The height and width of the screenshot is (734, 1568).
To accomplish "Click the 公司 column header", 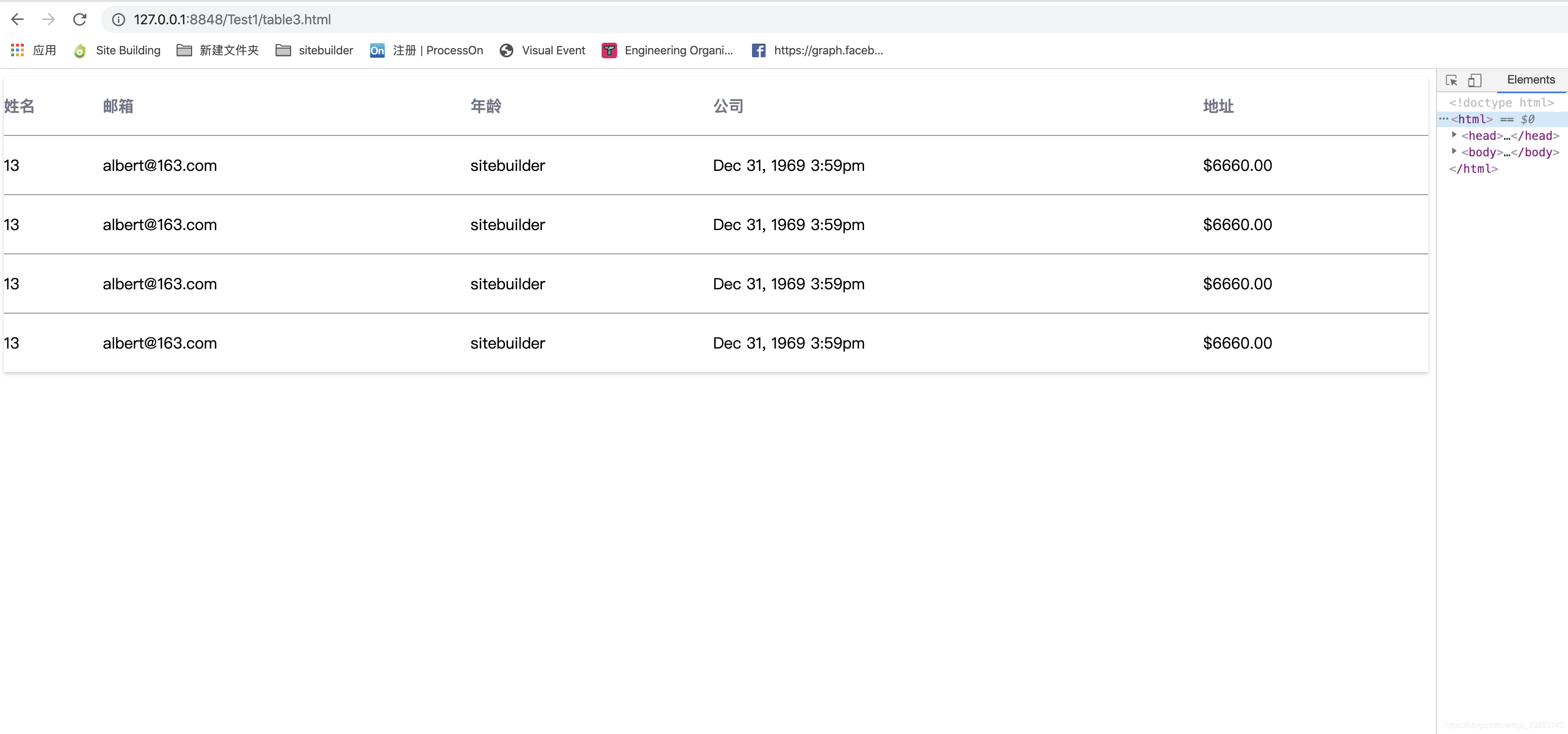I will tap(729, 106).
